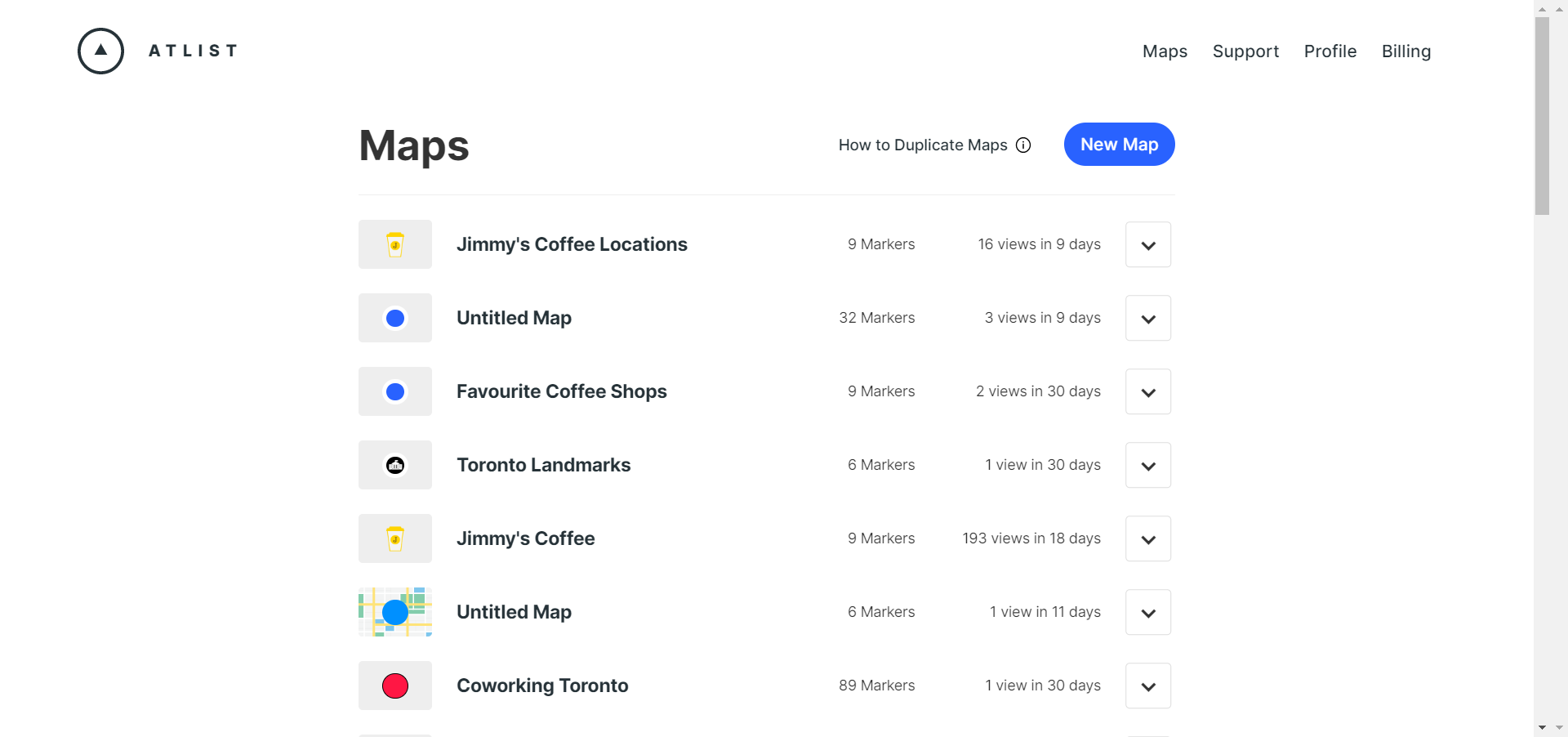The width and height of the screenshot is (1568, 737).
Task: Click the ATLIST wordmark text
Action: point(194,51)
